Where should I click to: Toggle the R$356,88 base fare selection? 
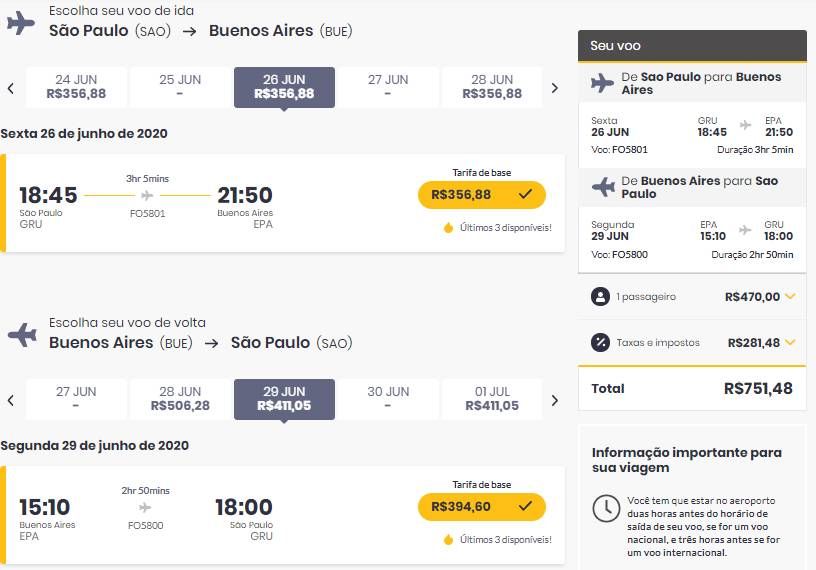[x=481, y=195]
